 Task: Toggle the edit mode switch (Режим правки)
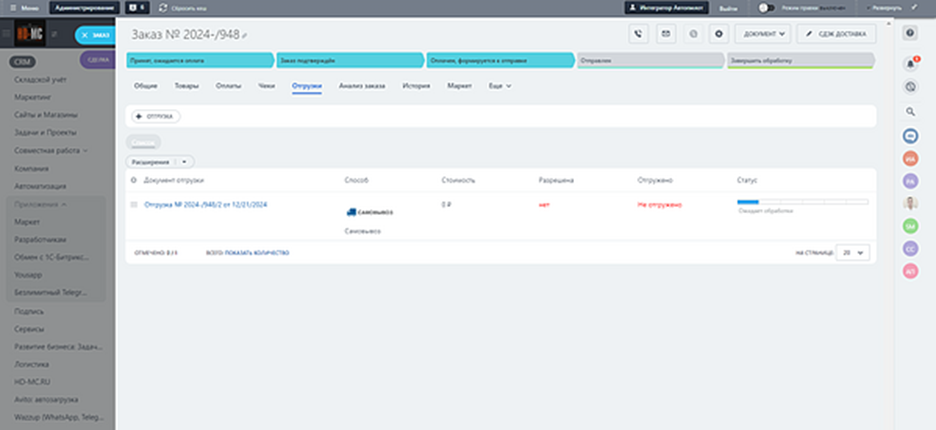click(767, 7)
